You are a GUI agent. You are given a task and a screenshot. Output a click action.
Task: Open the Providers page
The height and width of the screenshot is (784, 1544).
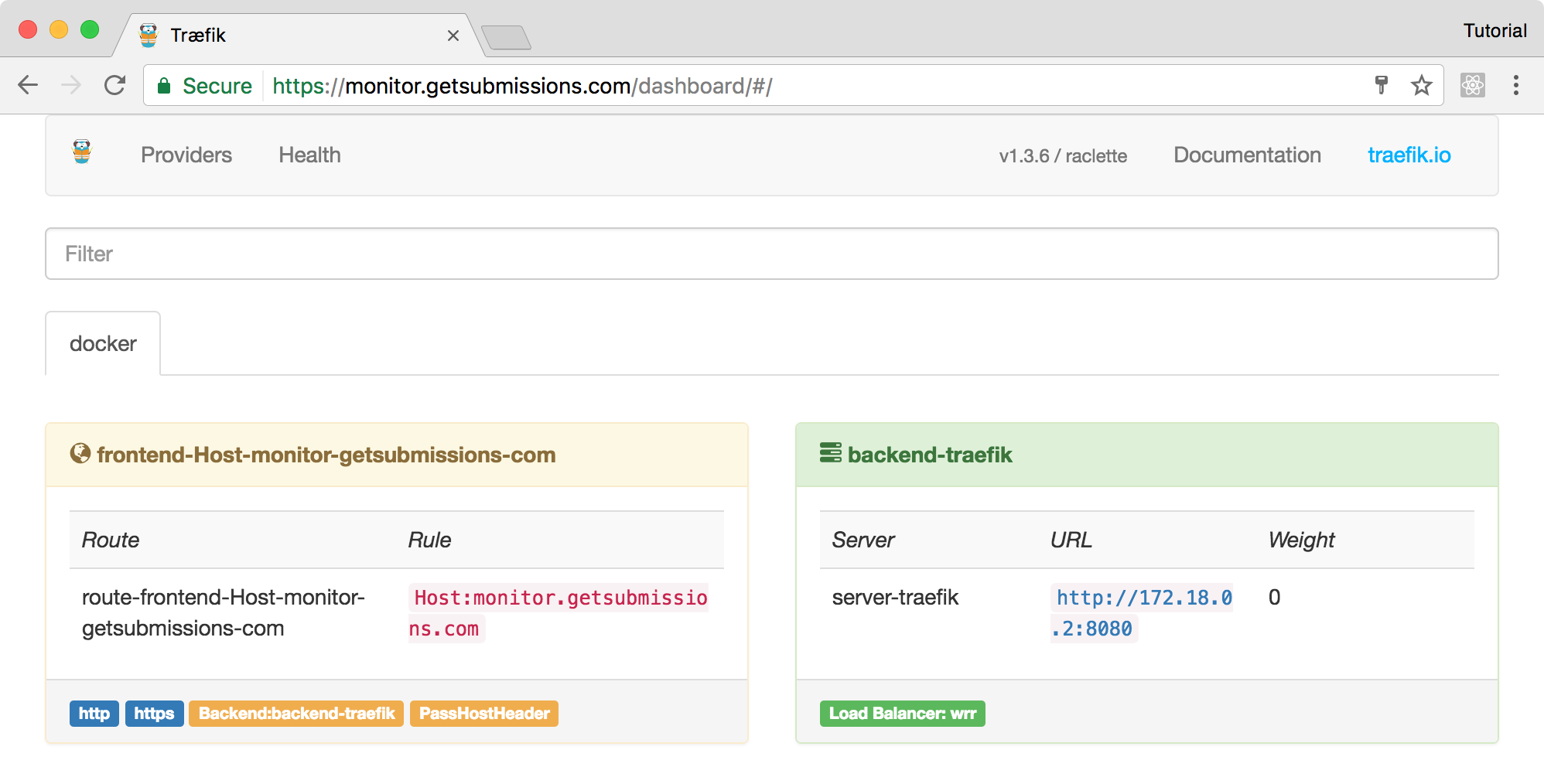tap(186, 155)
